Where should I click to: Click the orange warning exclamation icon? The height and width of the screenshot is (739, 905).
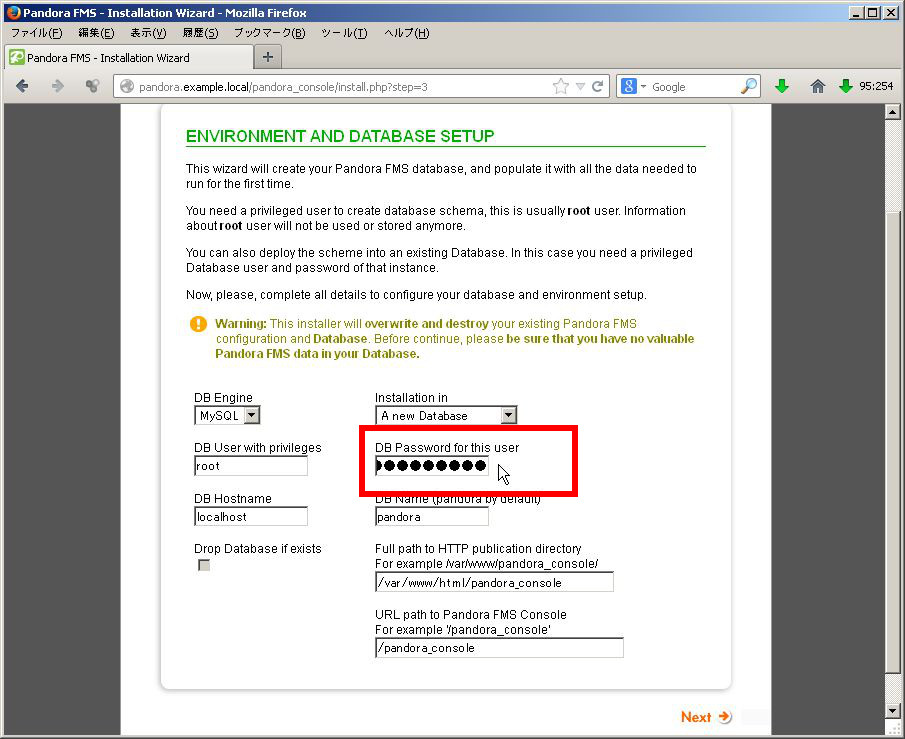tap(198, 324)
